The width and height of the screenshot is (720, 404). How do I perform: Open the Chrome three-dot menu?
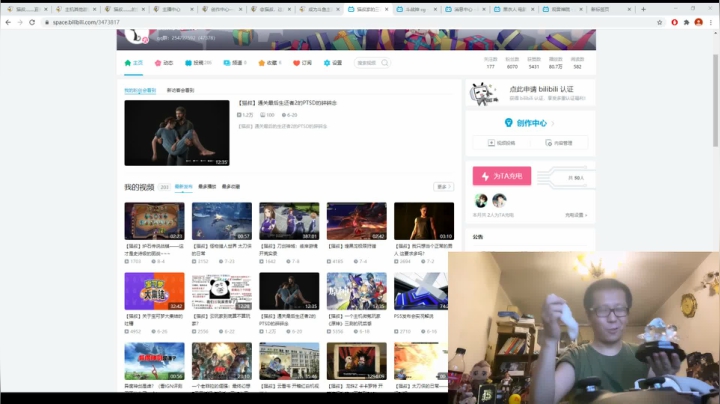pyautogui.click(x=711, y=22)
